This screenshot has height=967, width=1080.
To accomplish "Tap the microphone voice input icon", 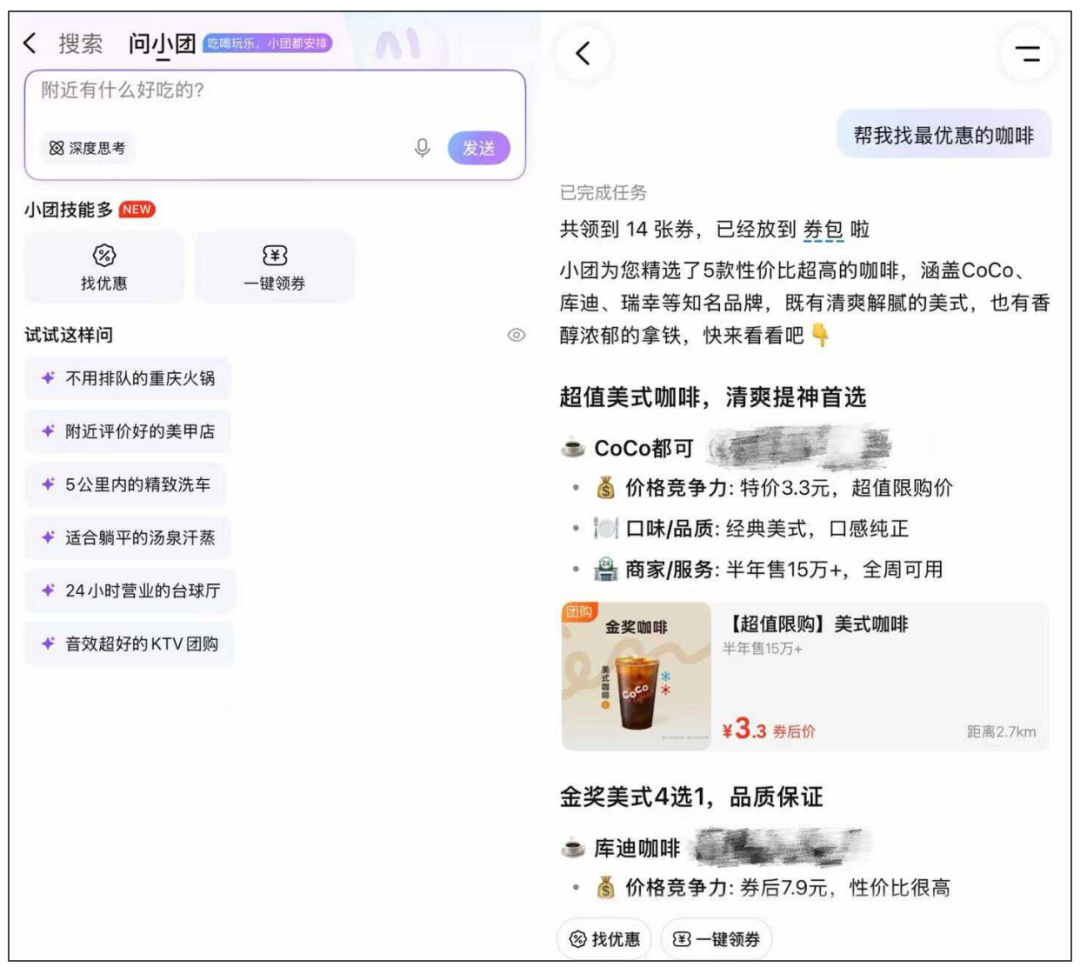I will pyautogui.click(x=422, y=148).
